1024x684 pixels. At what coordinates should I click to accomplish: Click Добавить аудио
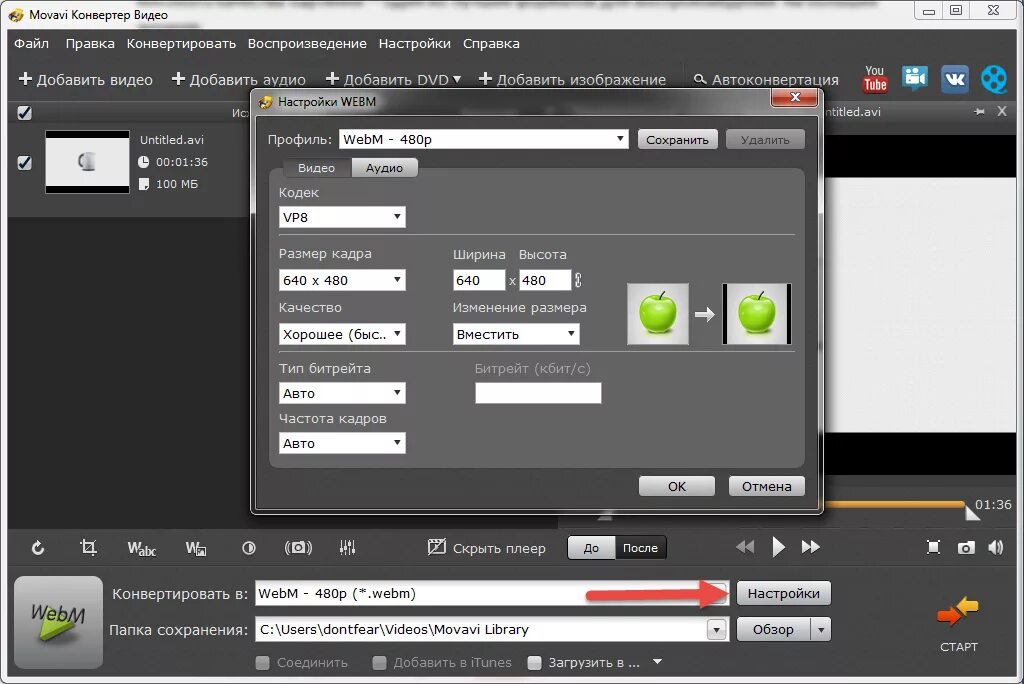[x=238, y=80]
